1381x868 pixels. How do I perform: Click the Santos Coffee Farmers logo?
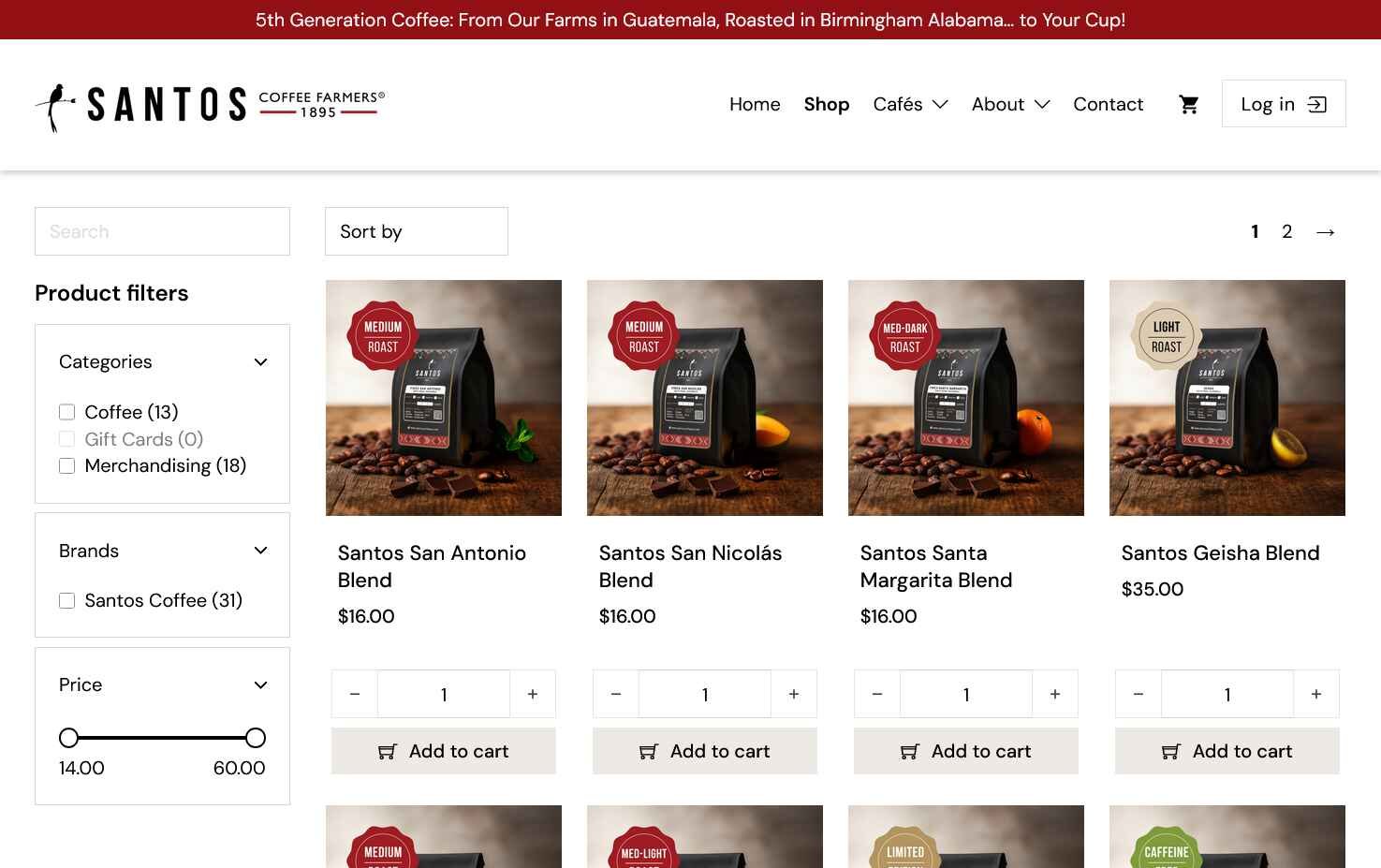210,105
